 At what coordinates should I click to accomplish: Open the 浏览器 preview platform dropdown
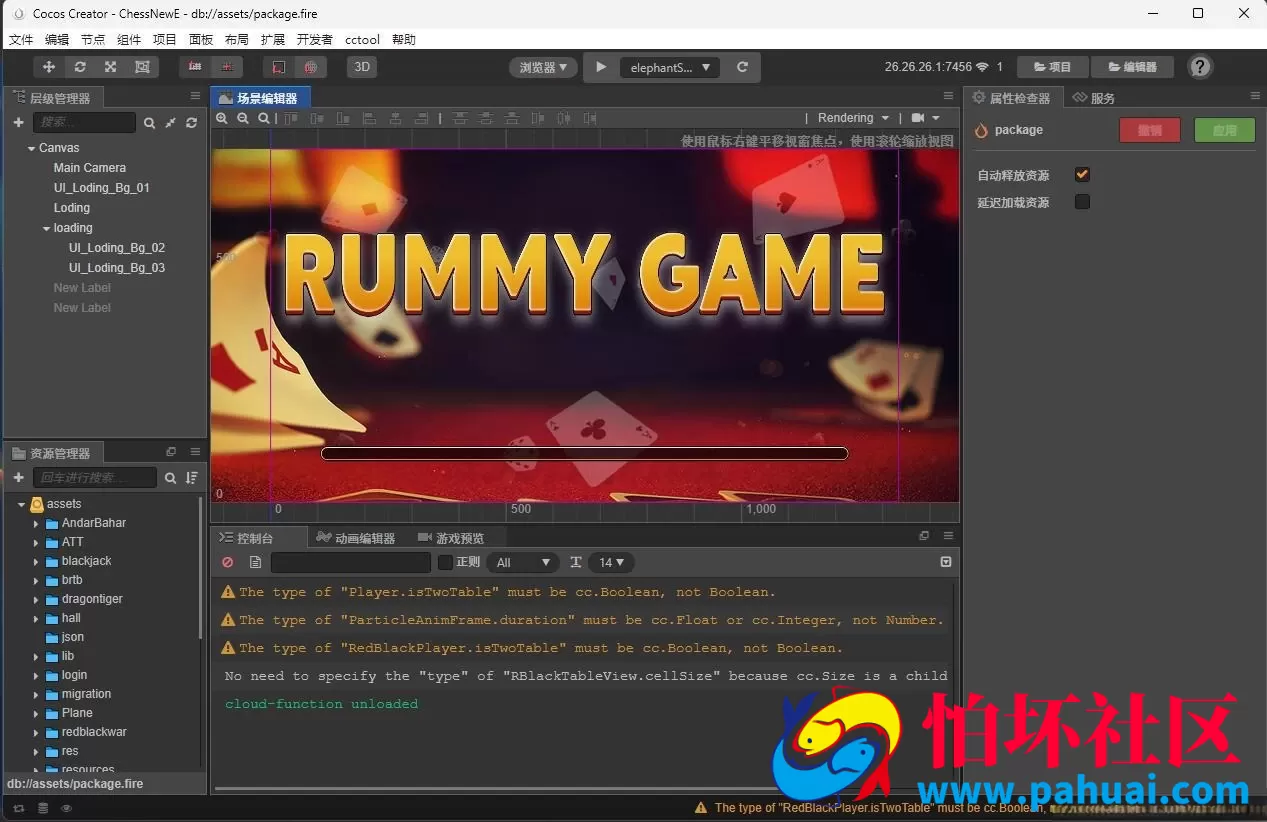pyautogui.click(x=544, y=67)
